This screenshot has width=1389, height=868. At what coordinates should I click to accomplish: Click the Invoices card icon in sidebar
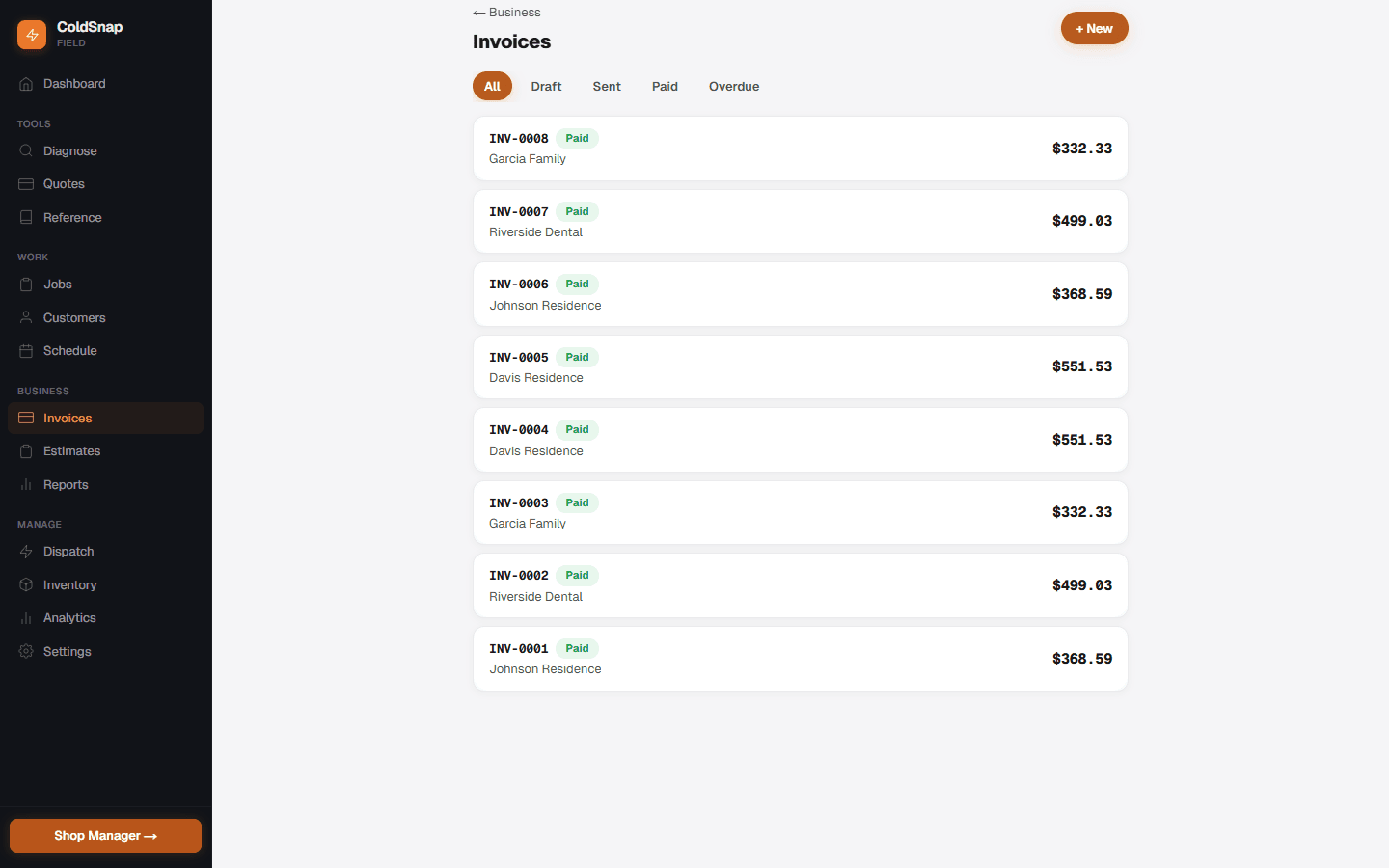(x=26, y=418)
